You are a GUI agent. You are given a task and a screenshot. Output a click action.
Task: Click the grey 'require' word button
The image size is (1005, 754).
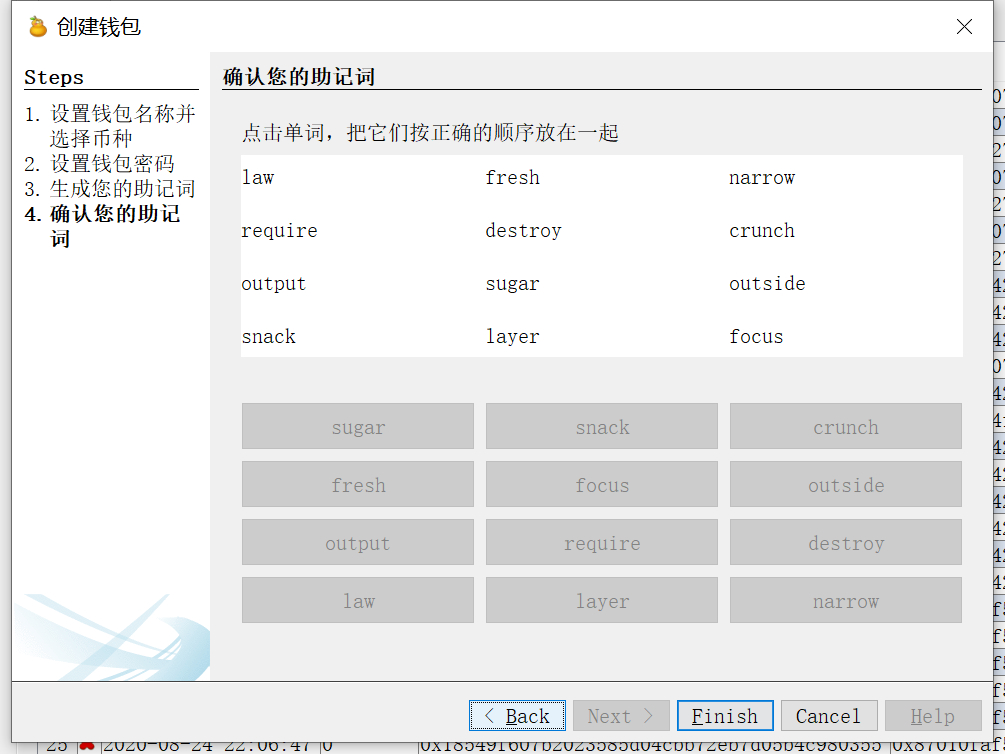click(602, 542)
